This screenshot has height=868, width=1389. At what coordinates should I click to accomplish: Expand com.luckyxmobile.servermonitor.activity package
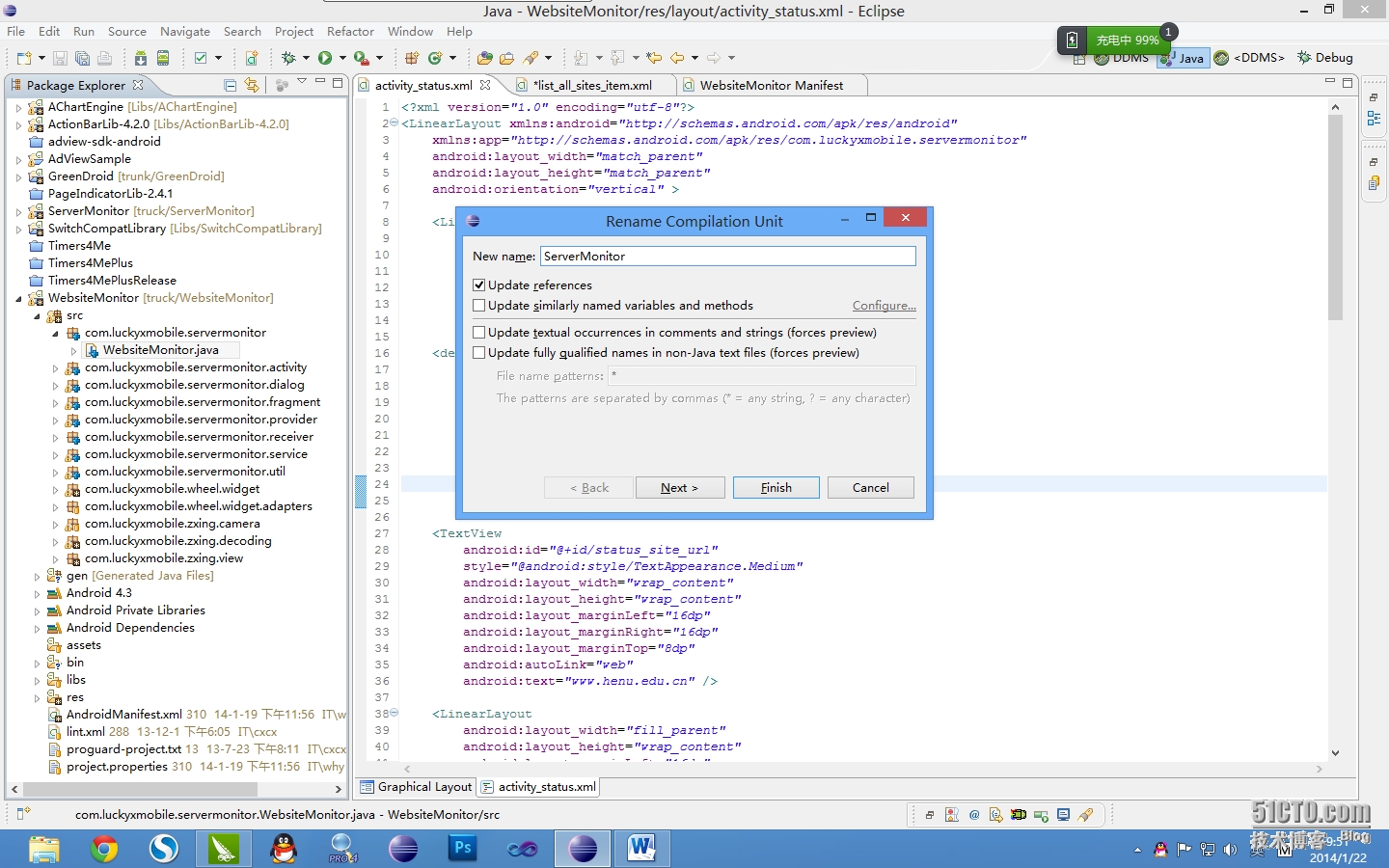[x=55, y=367]
